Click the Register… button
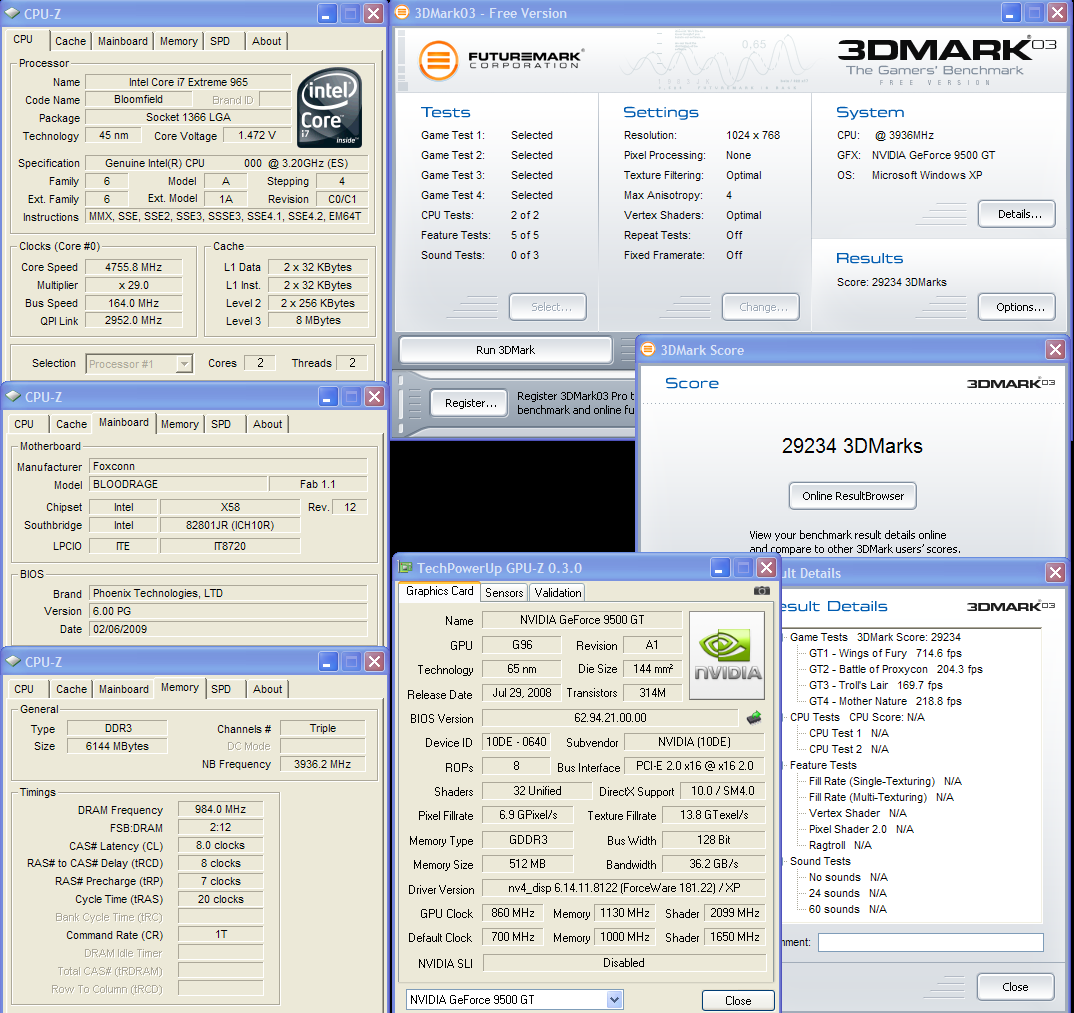Viewport: 1074px width, 1013px height. tap(471, 403)
